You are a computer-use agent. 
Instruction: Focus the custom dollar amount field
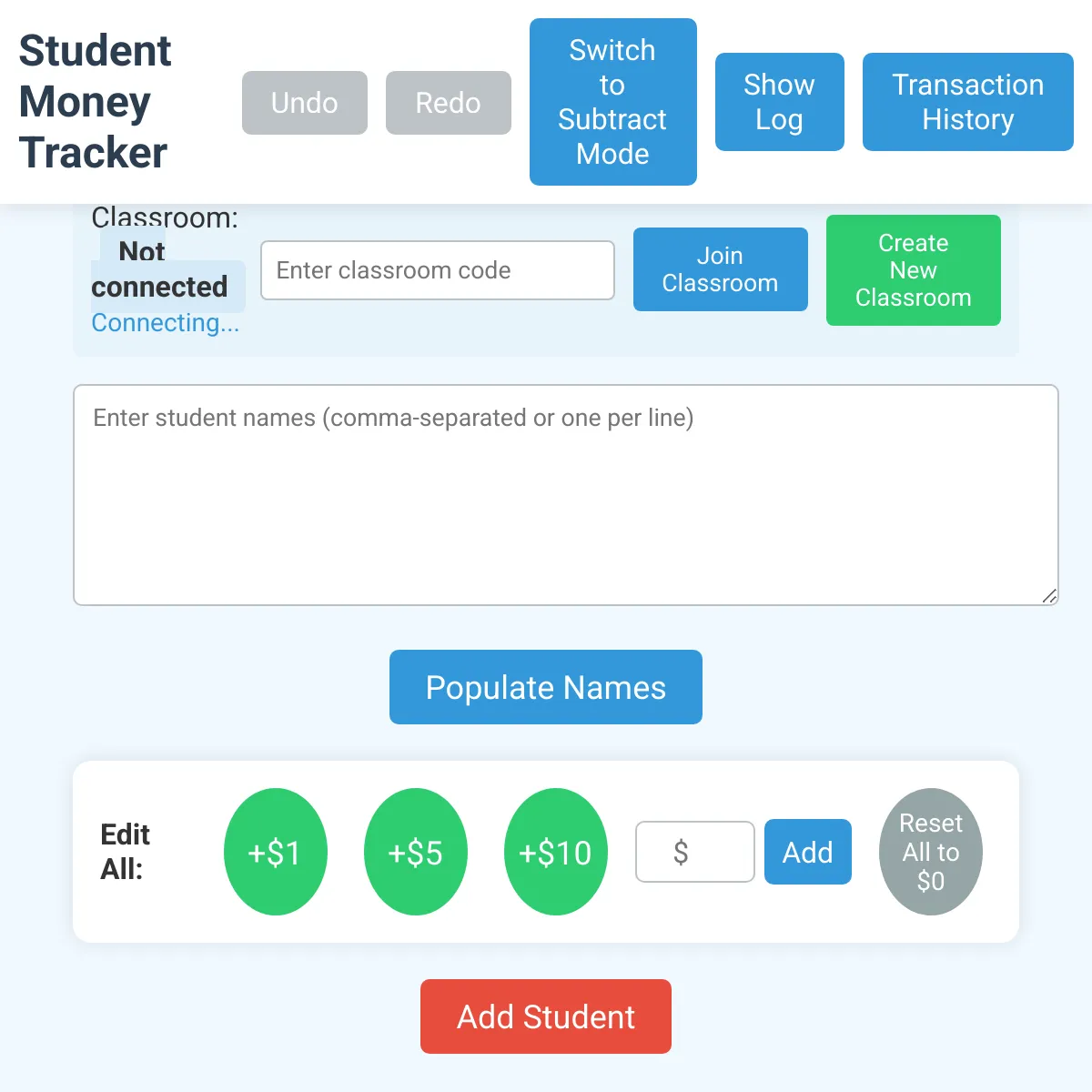tap(695, 852)
